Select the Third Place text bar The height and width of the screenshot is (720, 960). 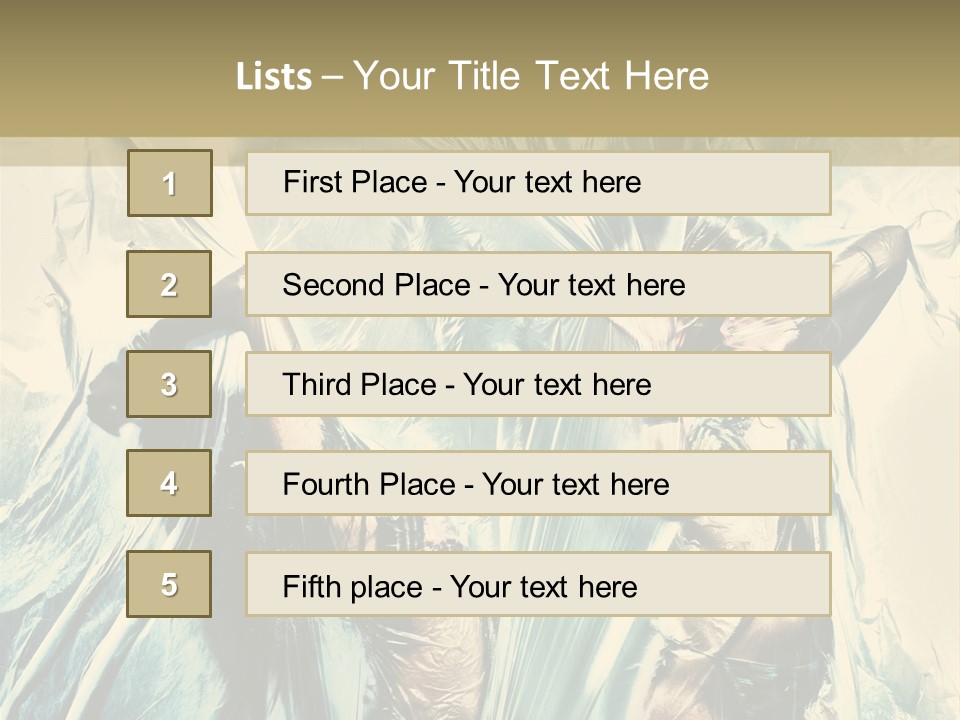[538, 384]
